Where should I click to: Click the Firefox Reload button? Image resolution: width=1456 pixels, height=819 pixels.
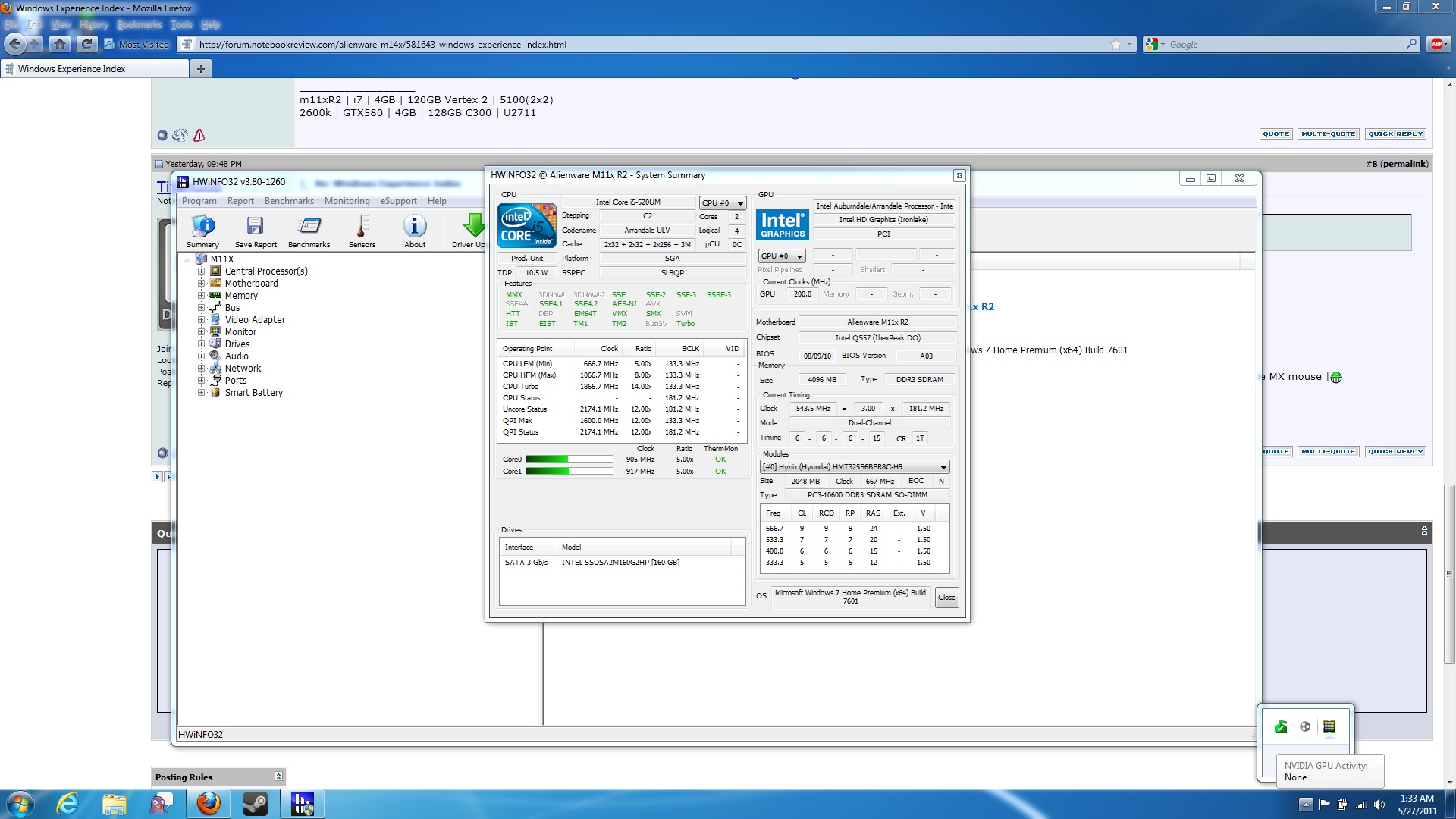pyautogui.click(x=86, y=44)
